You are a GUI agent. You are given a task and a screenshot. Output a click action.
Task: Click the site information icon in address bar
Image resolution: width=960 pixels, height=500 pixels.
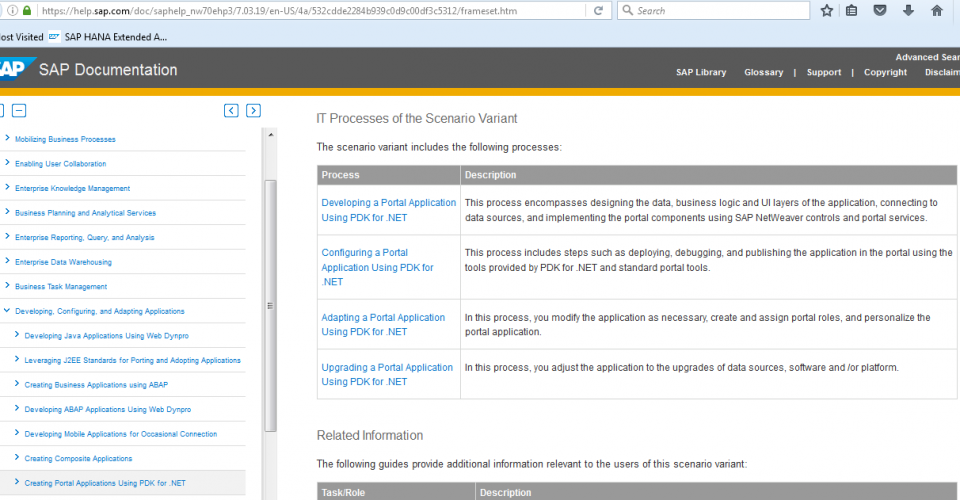(12, 10)
